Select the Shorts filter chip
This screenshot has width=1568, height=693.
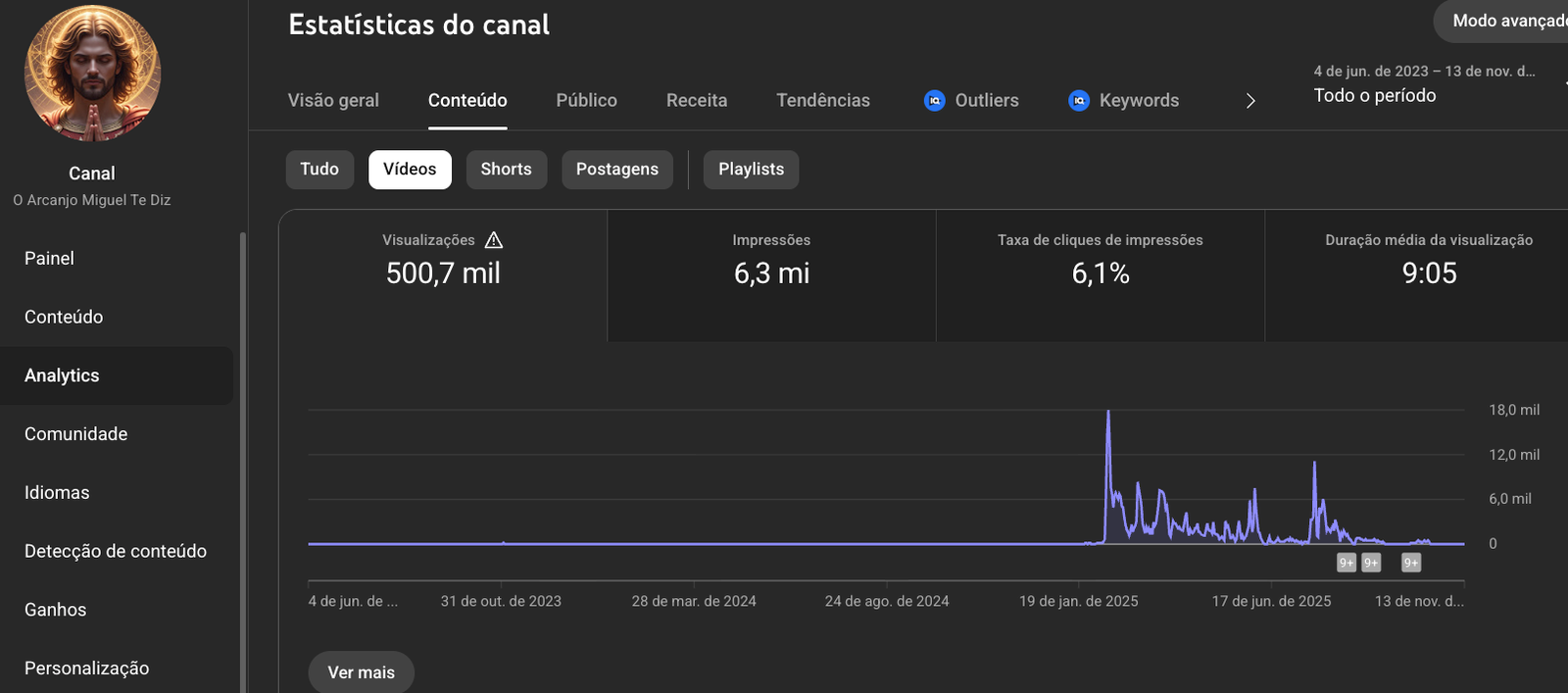coord(506,170)
